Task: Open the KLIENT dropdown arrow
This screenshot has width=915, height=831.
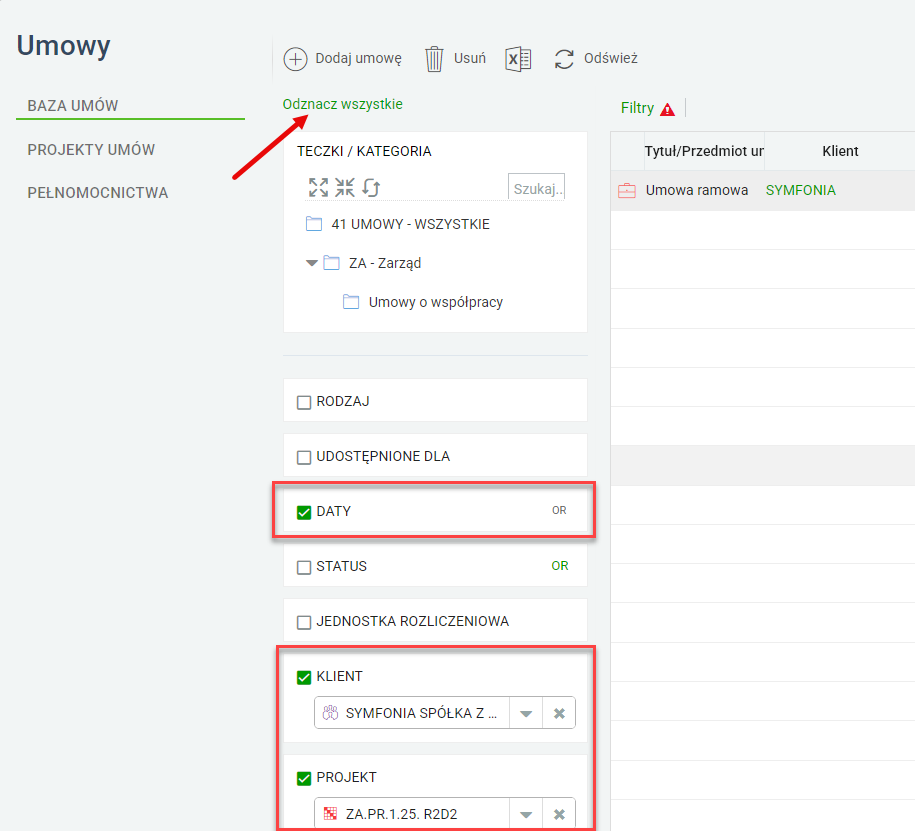Action: click(x=526, y=713)
